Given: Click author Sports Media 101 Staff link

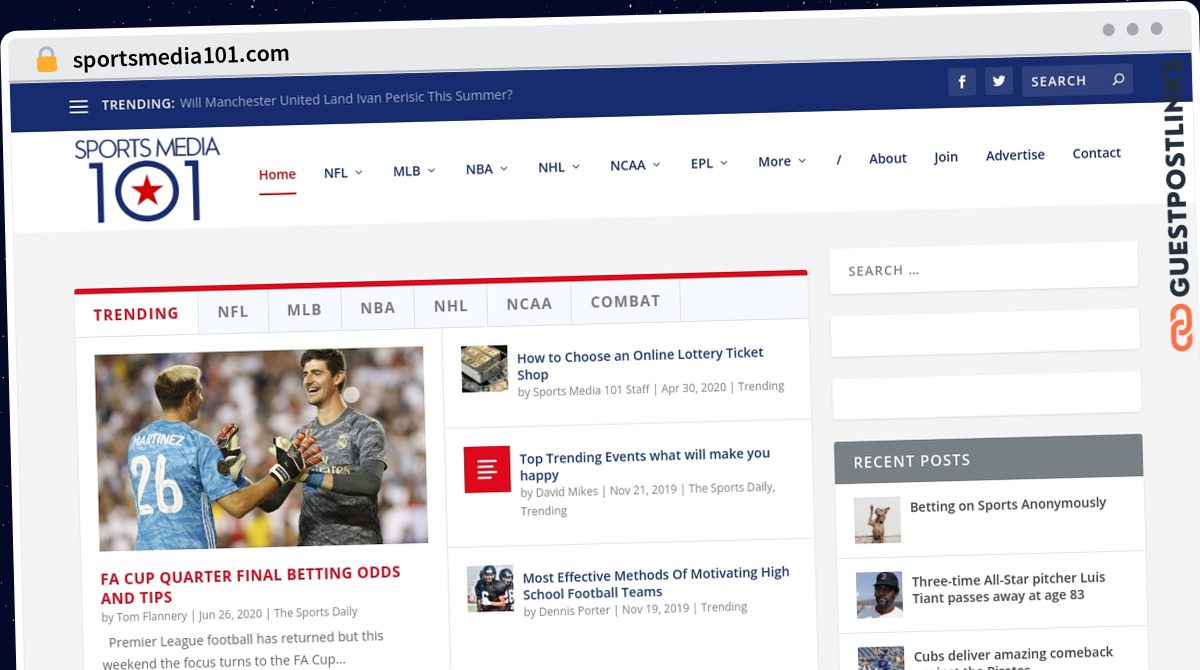Looking at the screenshot, I should 591,391.
